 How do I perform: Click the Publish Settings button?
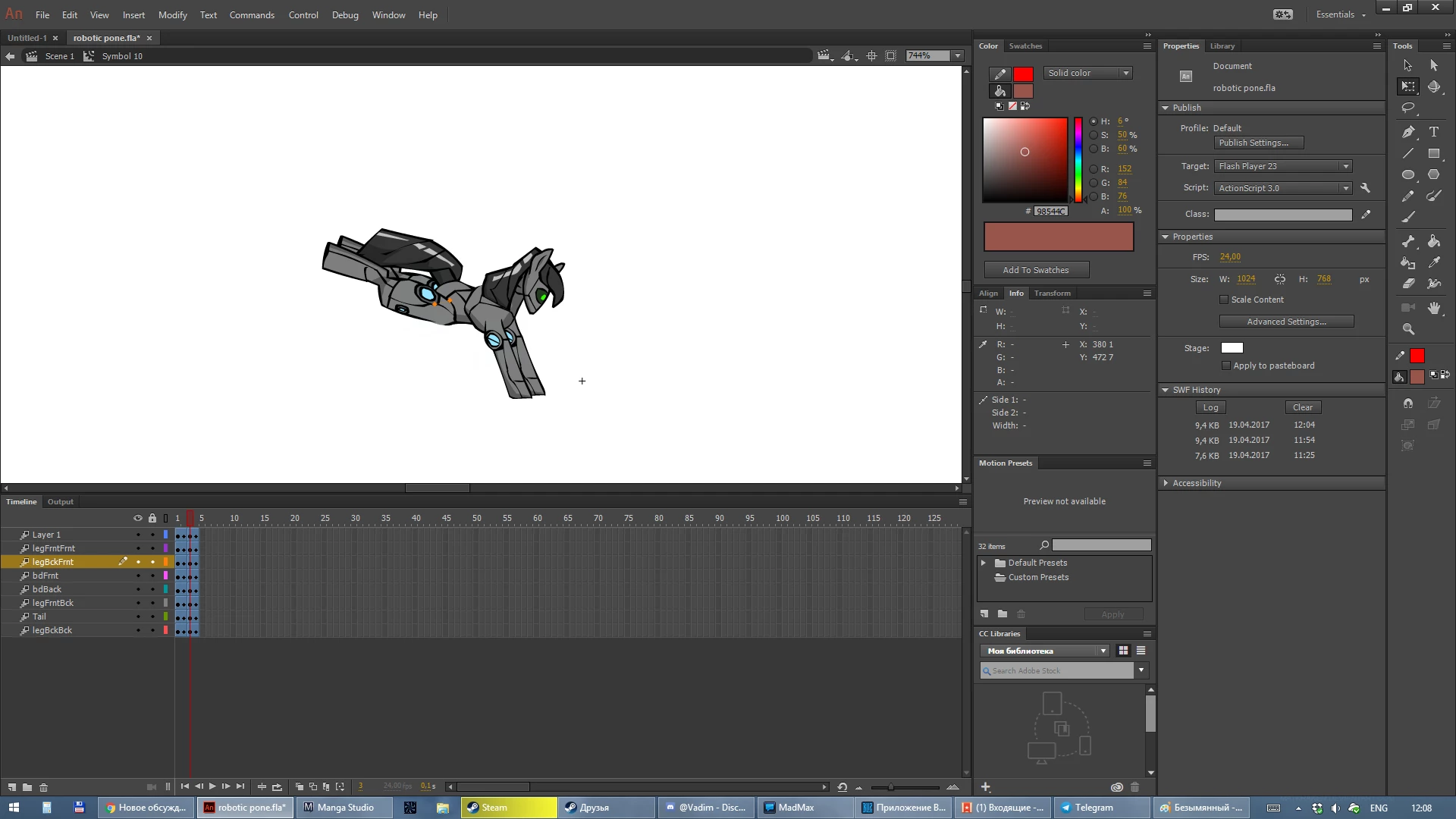(1257, 143)
